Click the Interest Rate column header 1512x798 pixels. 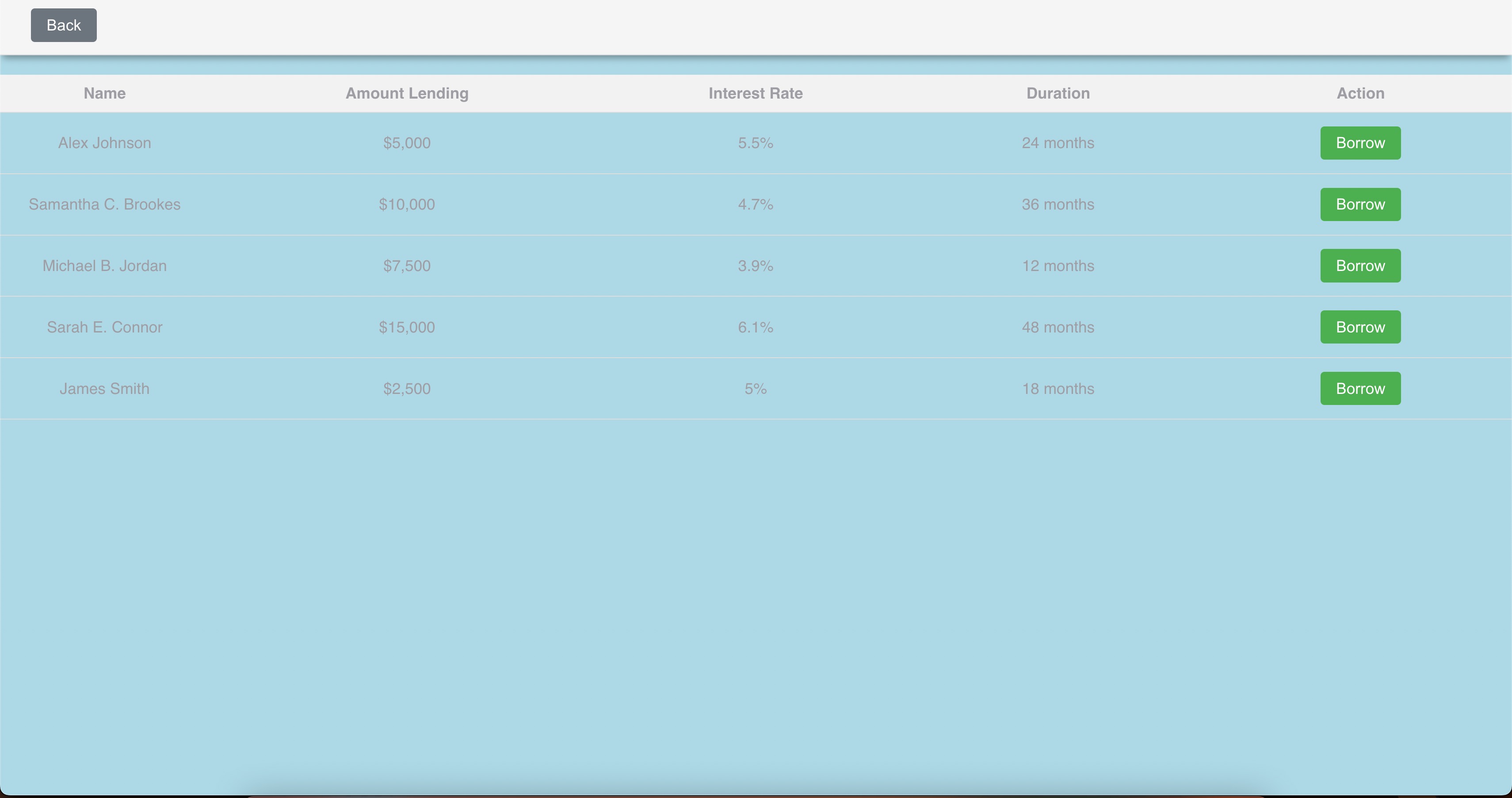(x=756, y=93)
